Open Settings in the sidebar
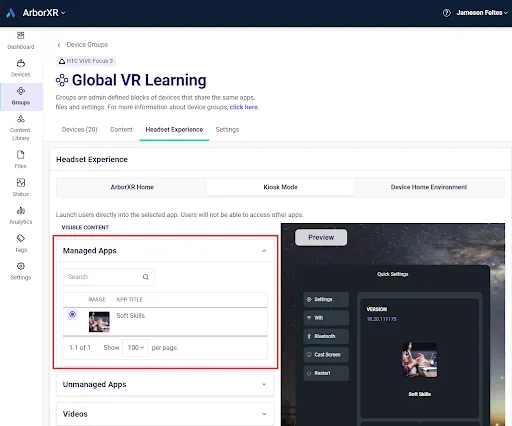This screenshot has width=512, height=426. [x=21, y=271]
